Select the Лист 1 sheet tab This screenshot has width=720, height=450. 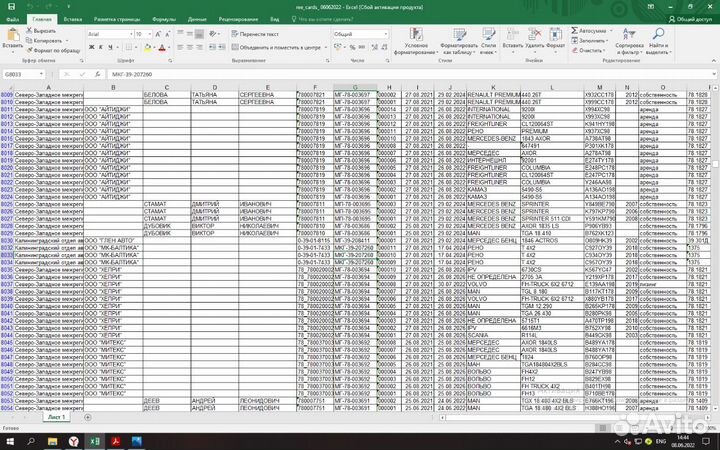(56, 416)
